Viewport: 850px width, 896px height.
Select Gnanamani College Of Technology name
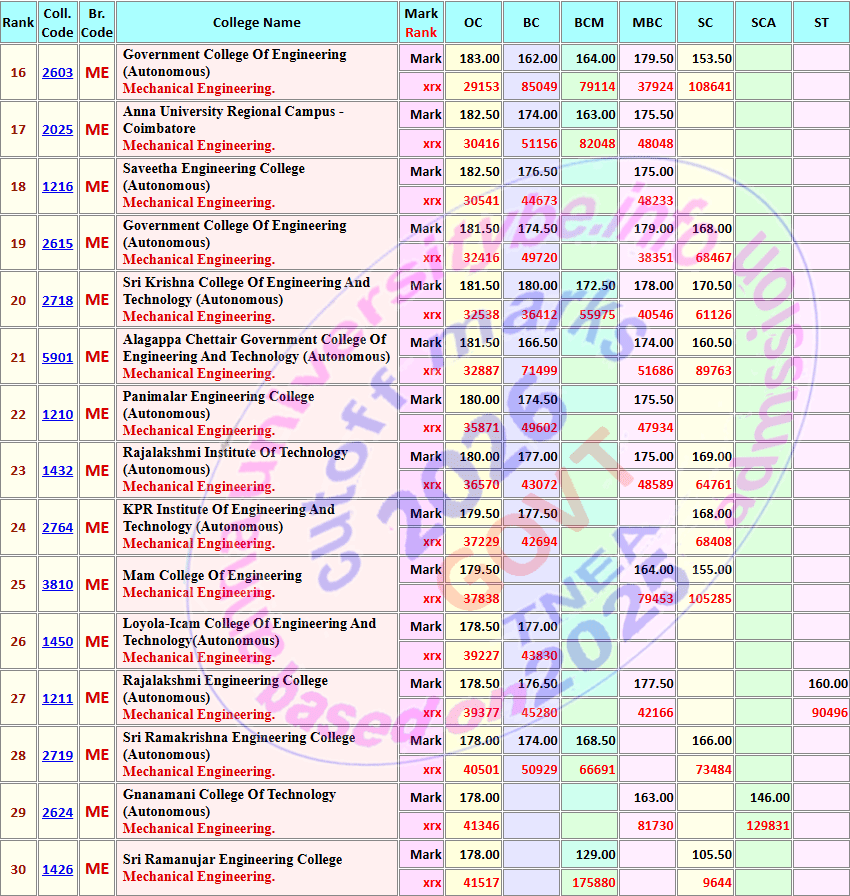[x=230, y=803]
